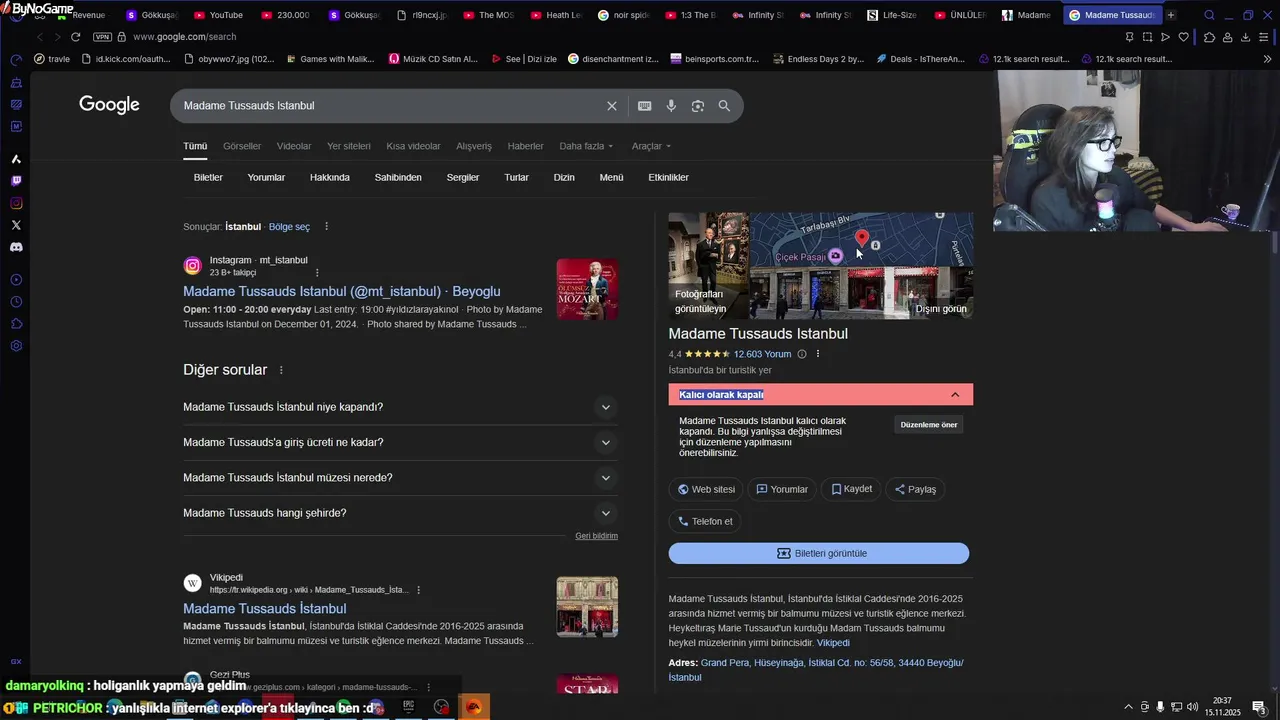
Task: Switch to the Haberler tab
Action: coord(525,146)
